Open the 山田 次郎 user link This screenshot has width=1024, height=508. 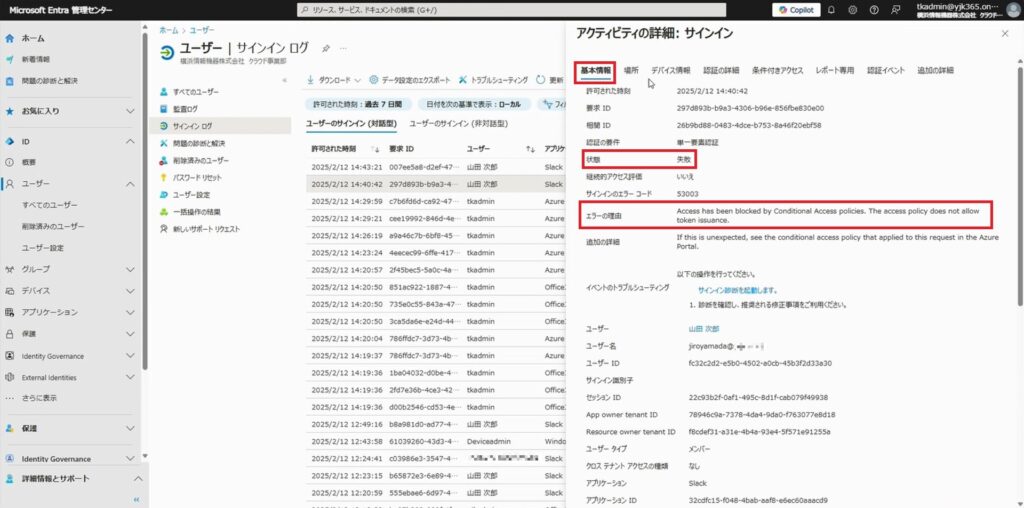(703, 328)
